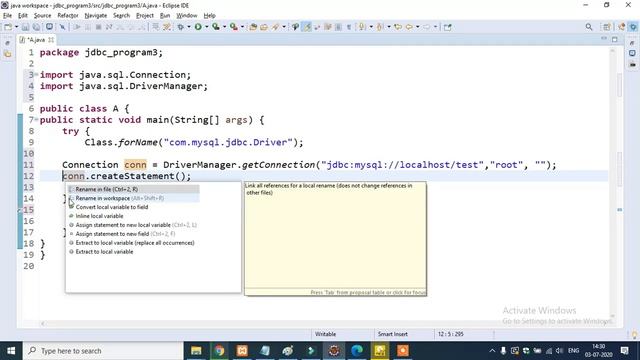
Task: Click the Package Explorer sidebar icon
Action: [x=8, y=54]
